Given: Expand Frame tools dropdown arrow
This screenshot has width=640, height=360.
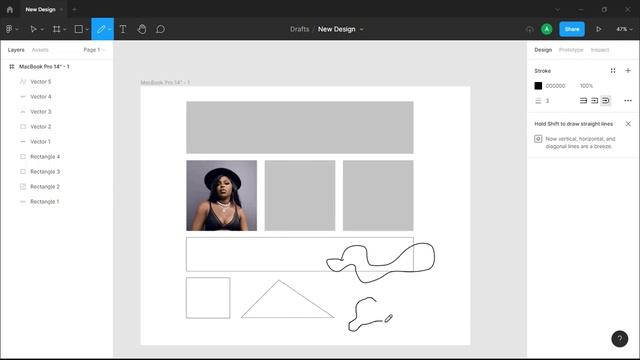Looking at the screenshot, I should 64,29.
